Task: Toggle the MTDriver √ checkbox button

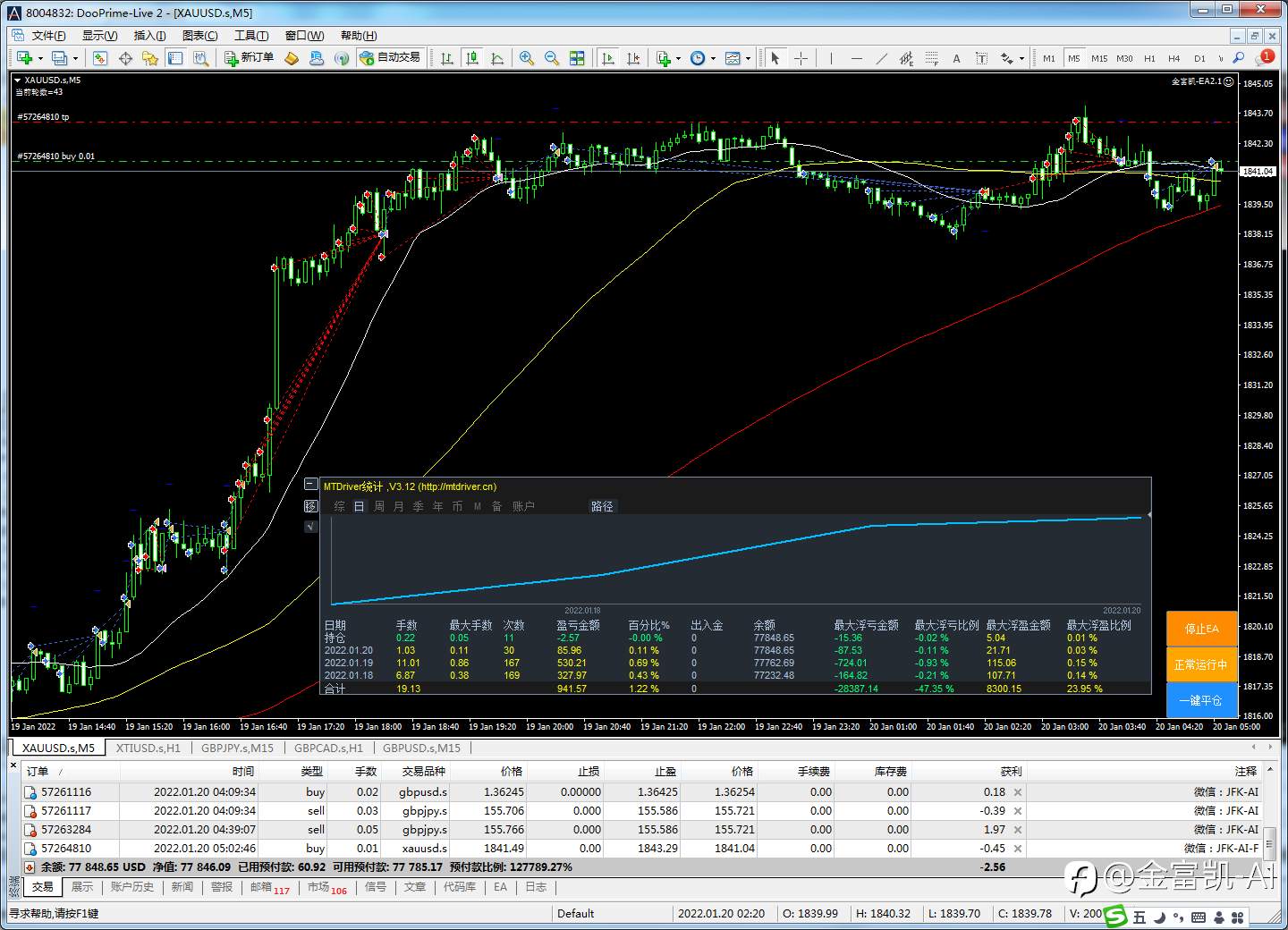Action: 310,526
